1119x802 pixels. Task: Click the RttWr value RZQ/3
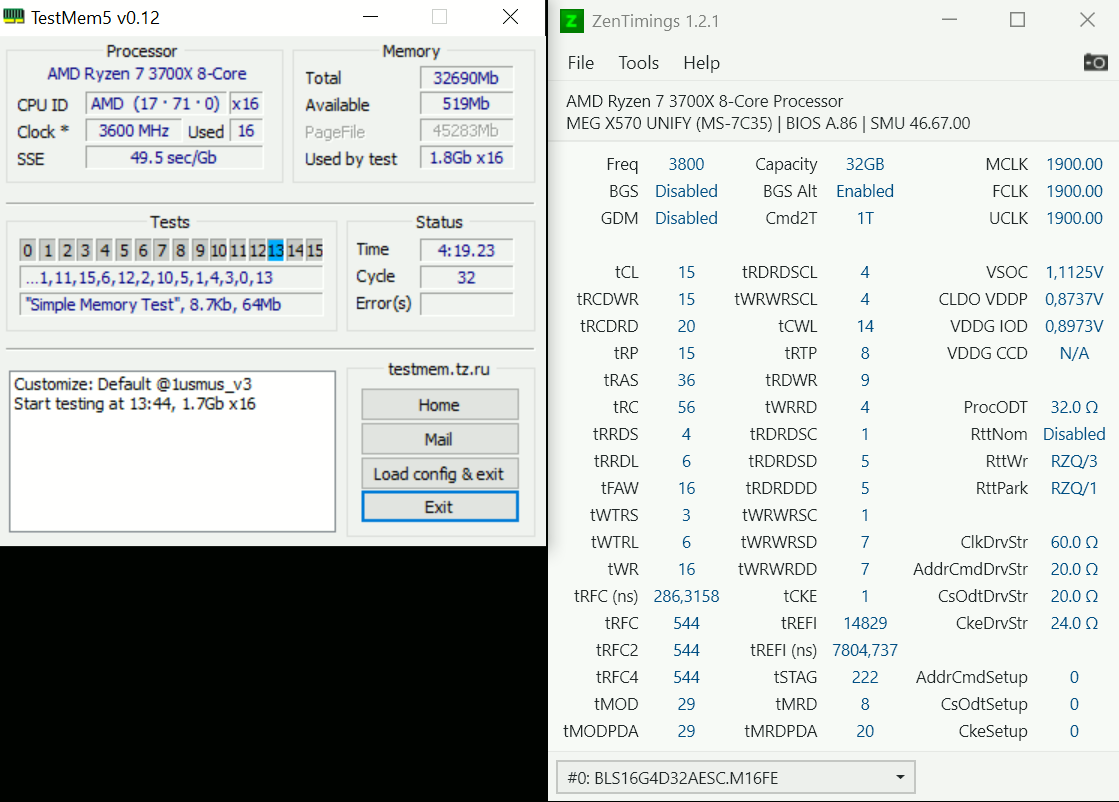[1074, 461]
